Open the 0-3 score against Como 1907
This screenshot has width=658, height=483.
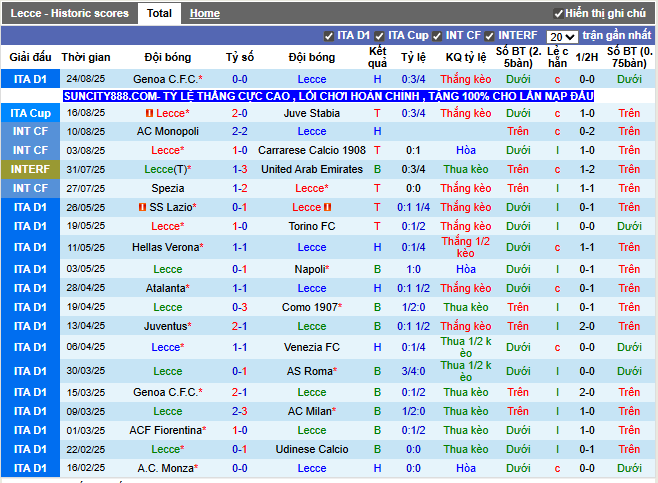(240, 307)
